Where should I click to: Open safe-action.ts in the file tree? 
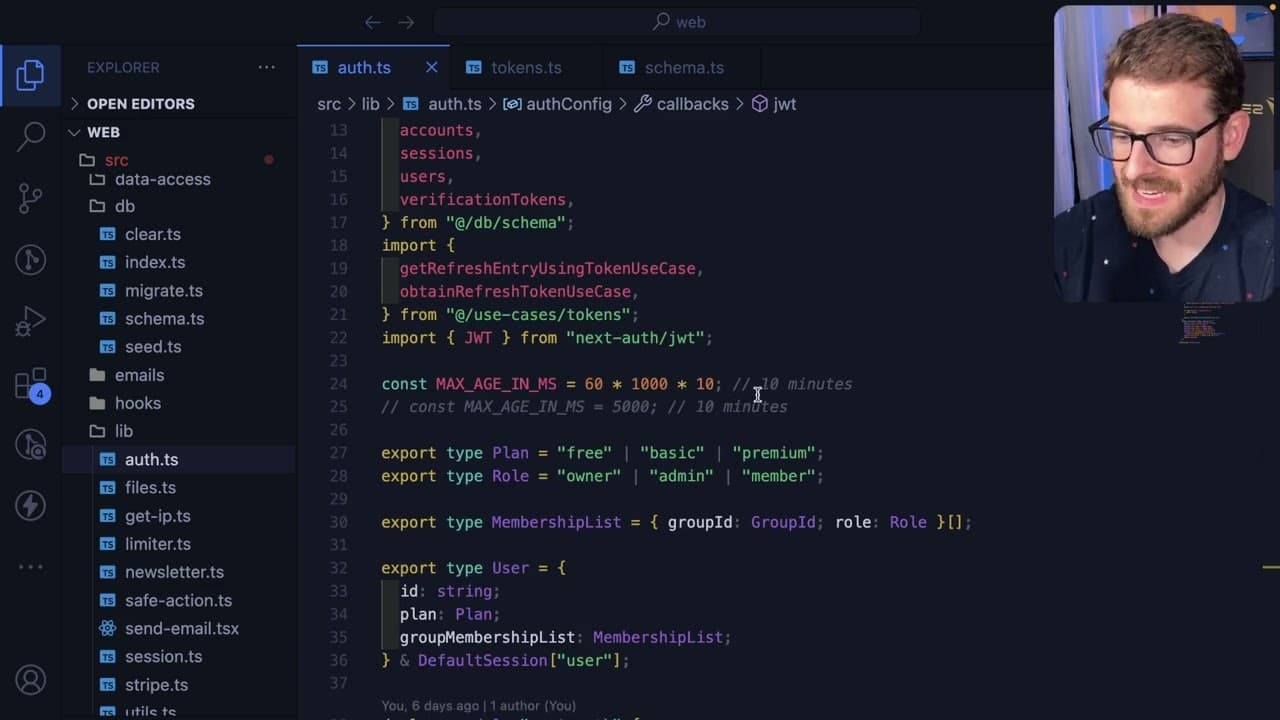click(x=178, y=600)
